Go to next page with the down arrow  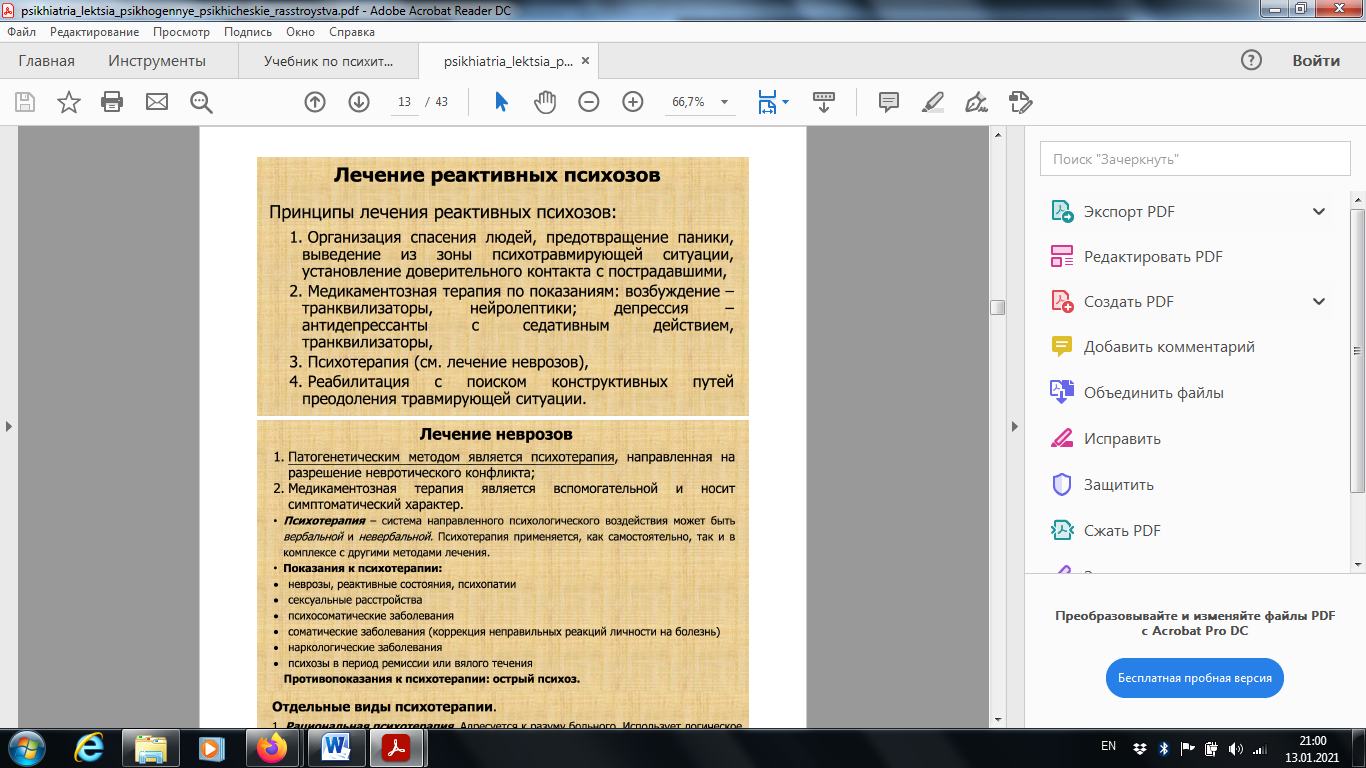pos(359,102)
